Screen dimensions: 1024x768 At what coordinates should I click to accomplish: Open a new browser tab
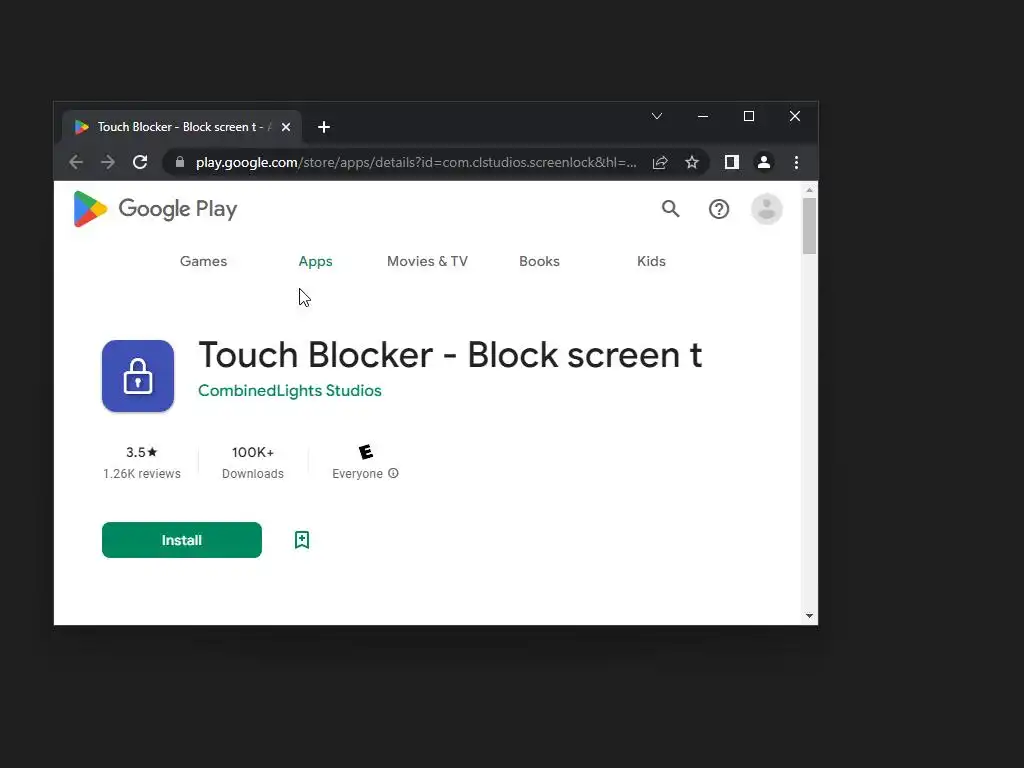(x=324, y=127)
